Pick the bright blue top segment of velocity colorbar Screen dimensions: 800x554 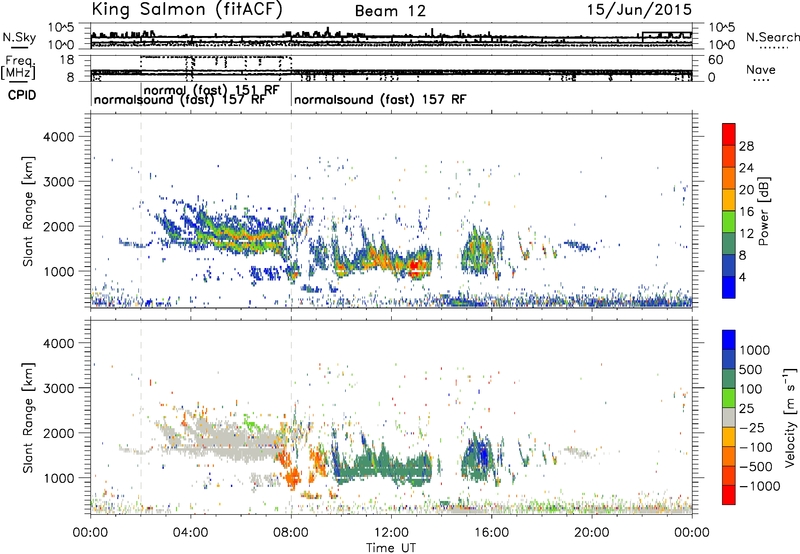729,340
